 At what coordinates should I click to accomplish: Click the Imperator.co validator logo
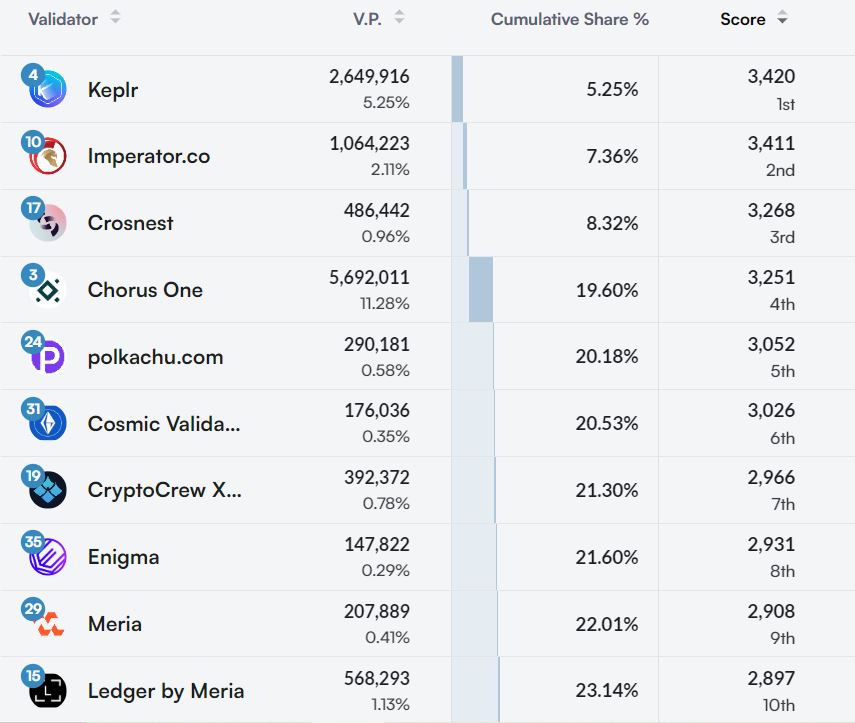tap(48, 156)
